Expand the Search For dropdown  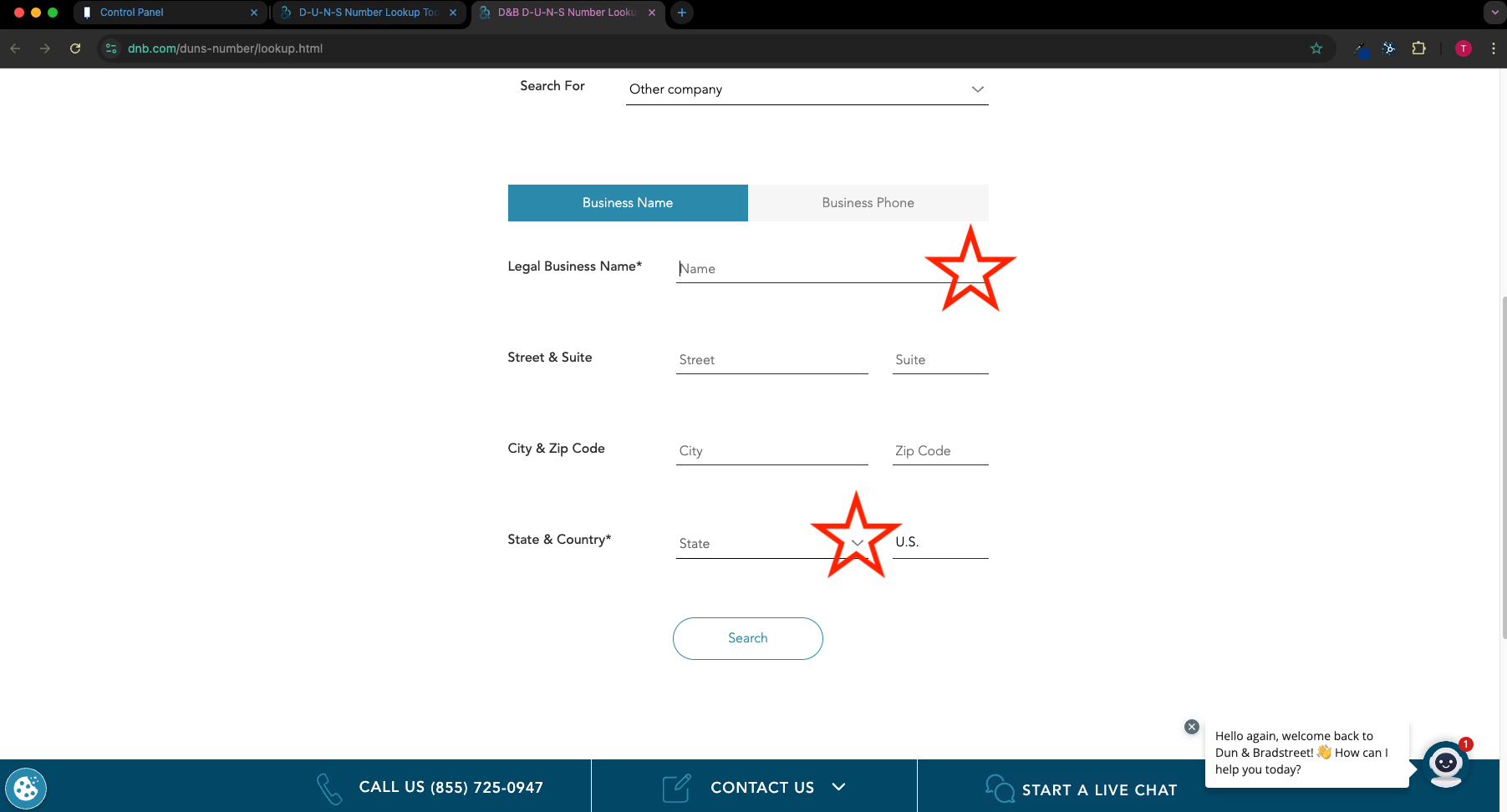point(807,89)
